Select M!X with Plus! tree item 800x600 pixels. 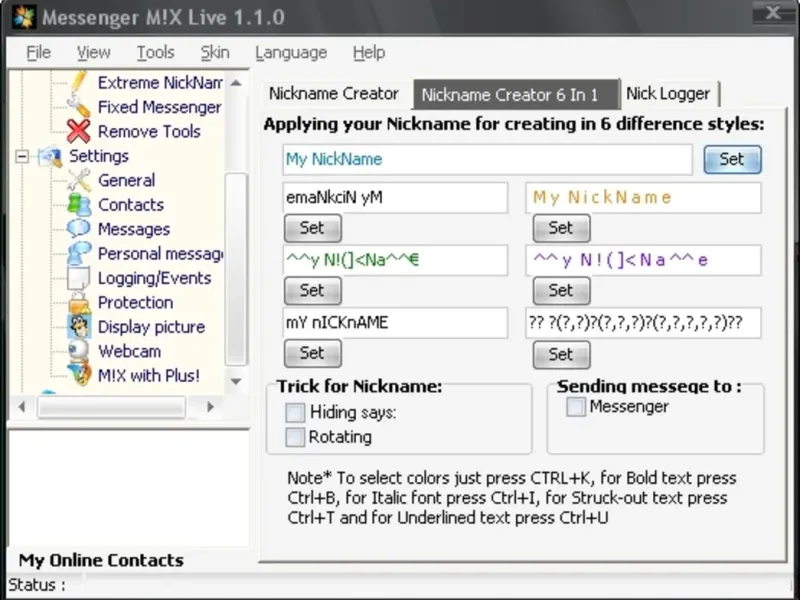pyautogui.click(x=148, y=376)
